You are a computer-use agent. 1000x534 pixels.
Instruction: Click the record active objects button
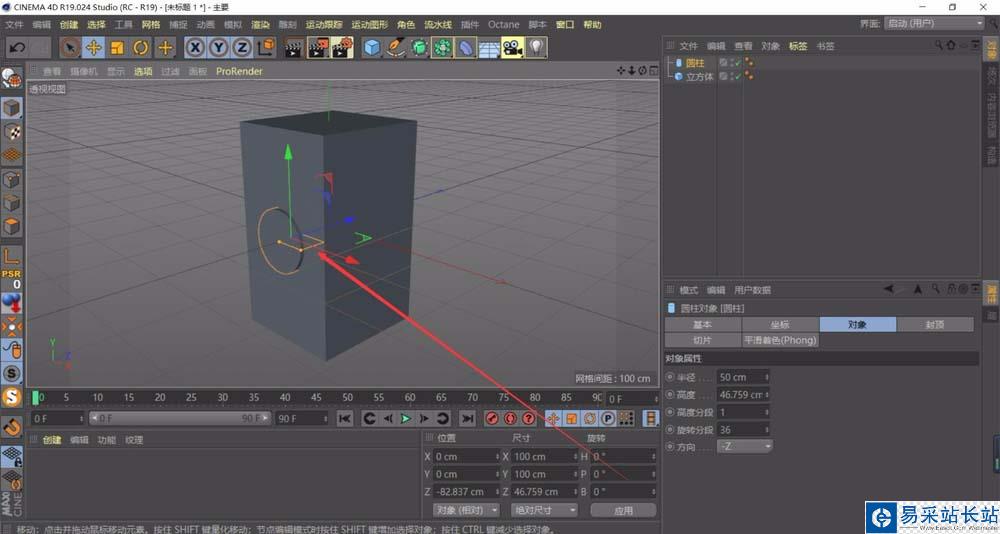click(x=492, y=419)
